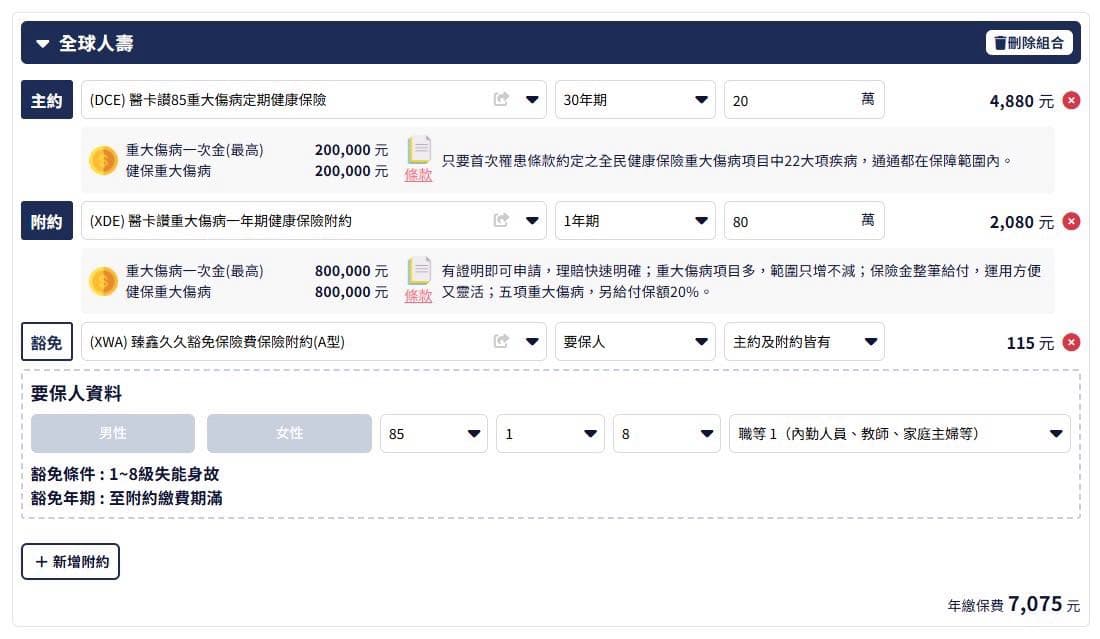Open share icon for DCE plan
1100x639 pixels.
pos(501,100)
